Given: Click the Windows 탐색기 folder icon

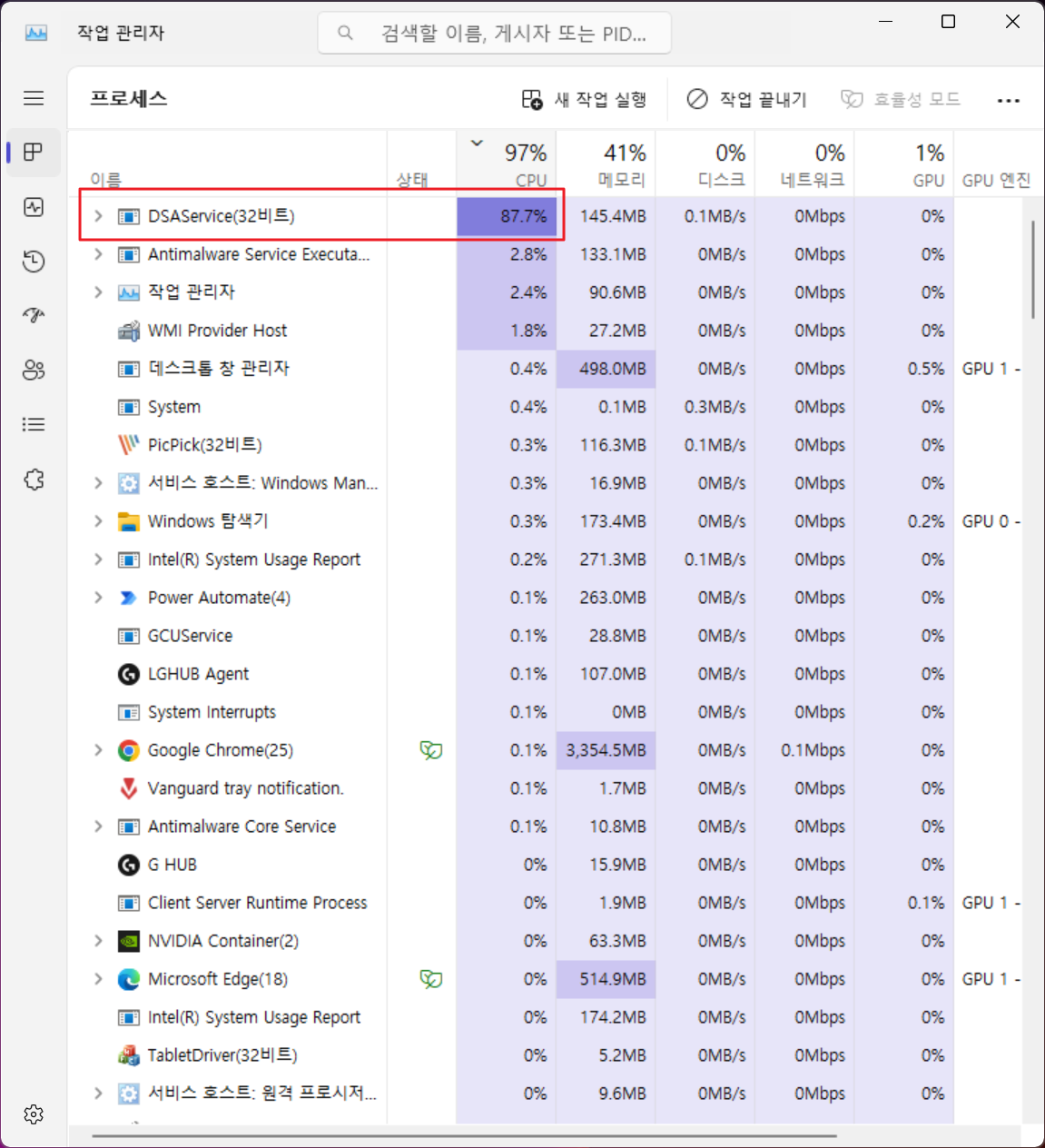Looking at the screenshot, I should pos(129,521).
